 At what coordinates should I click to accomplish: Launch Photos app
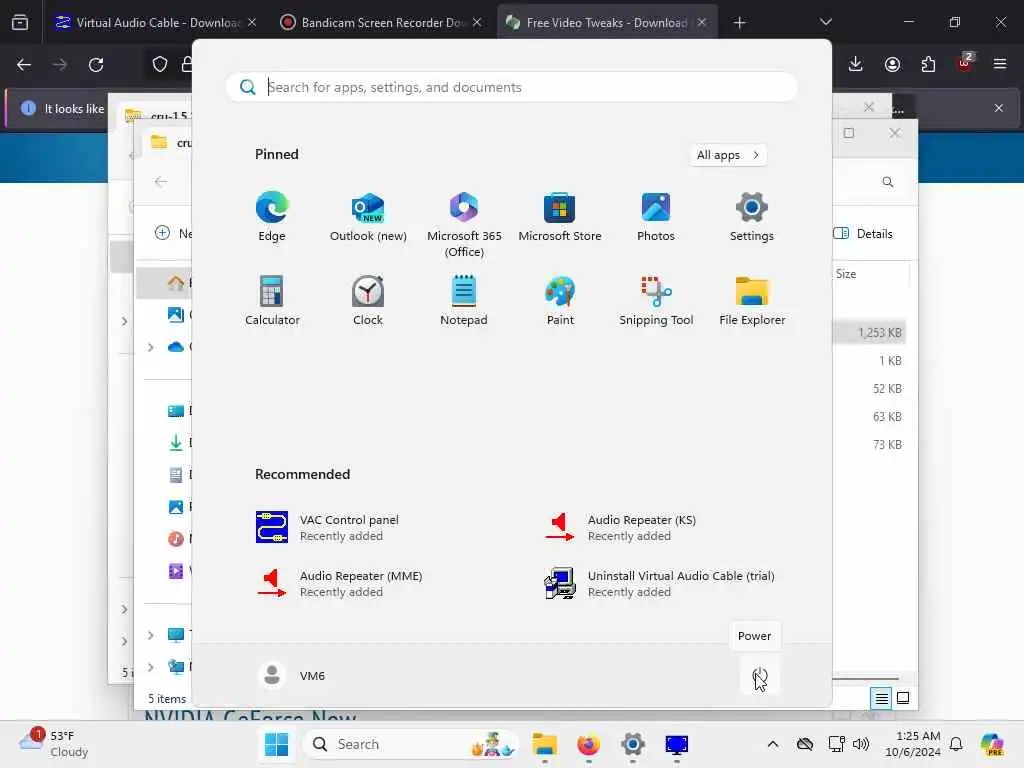pyautogui.click(x=656, y=216)
